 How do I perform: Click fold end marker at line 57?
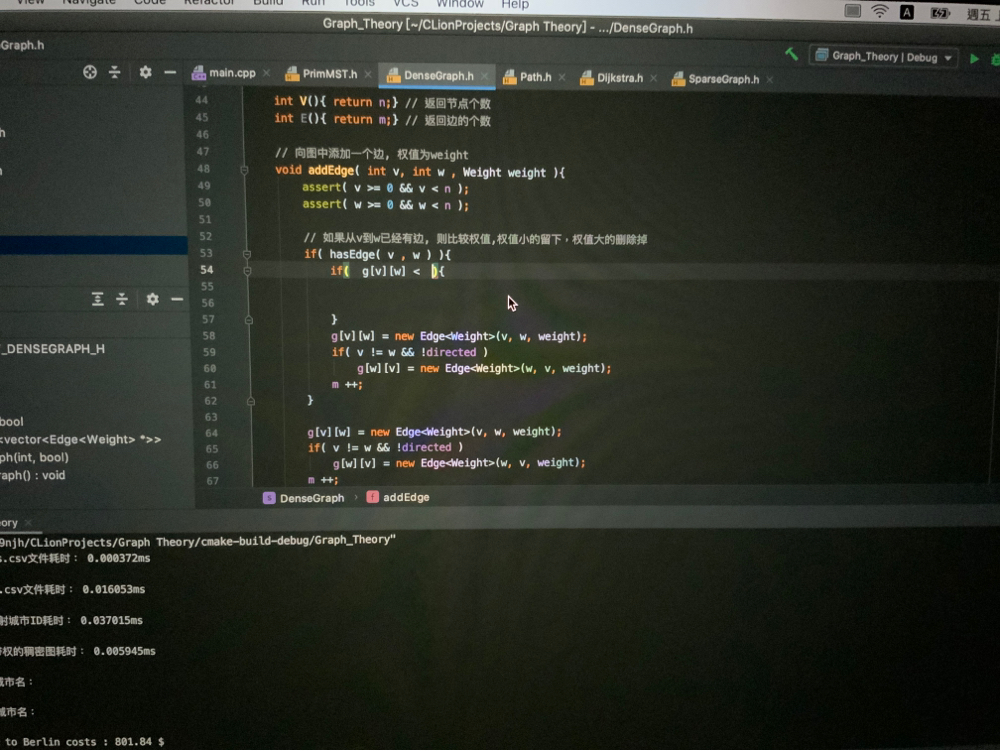pyautogui.click(x=249, y=320)
